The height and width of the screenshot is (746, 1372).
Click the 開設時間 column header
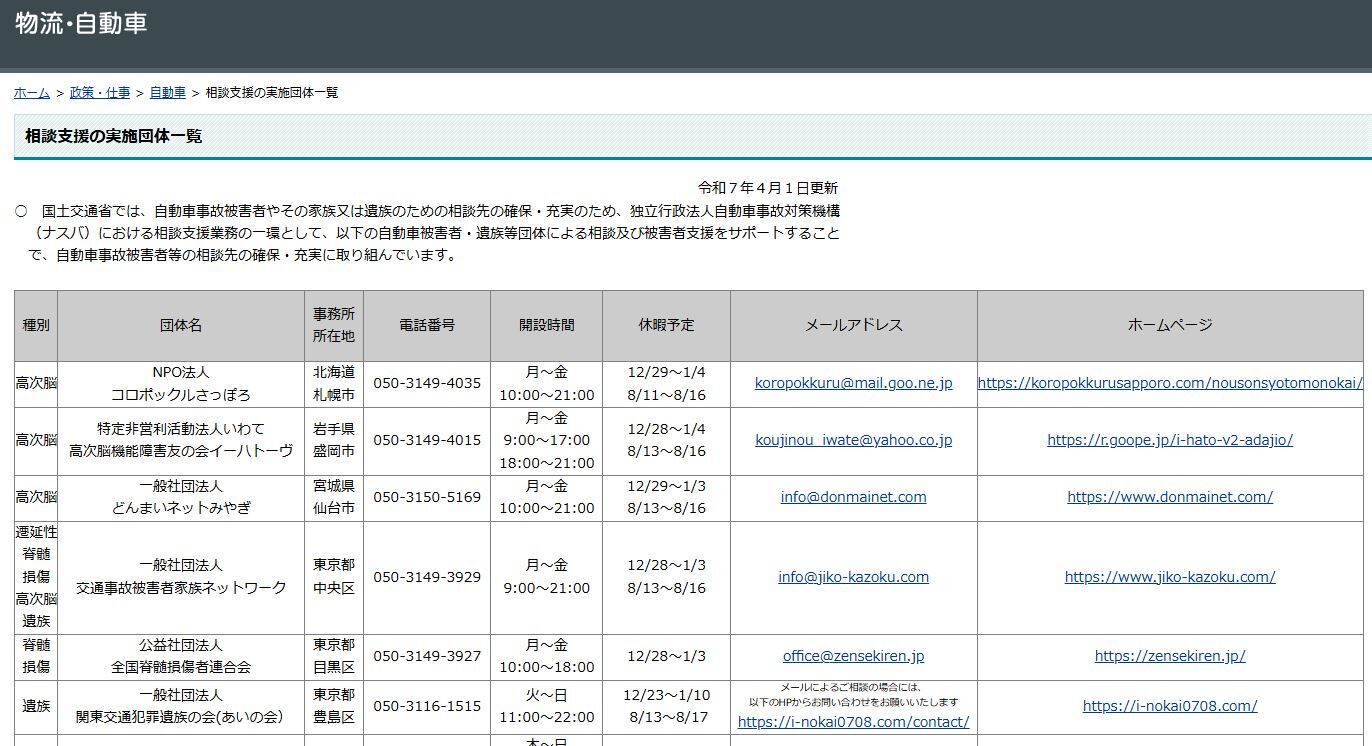(x=547, y=326)
